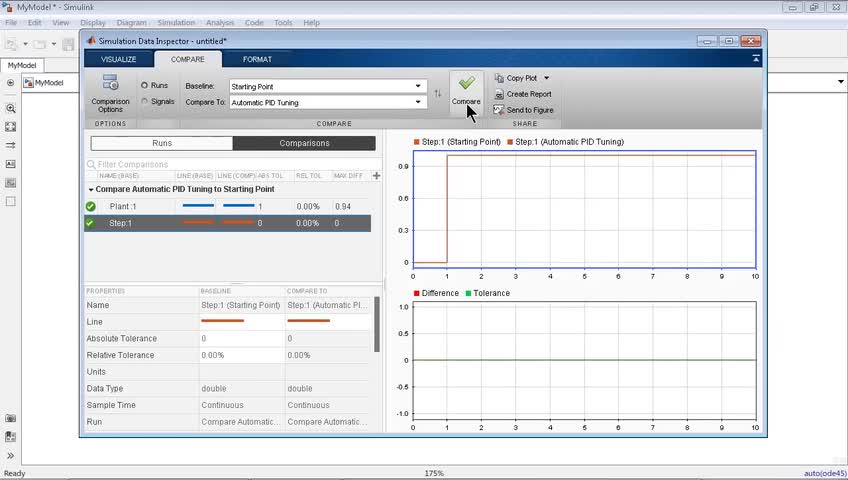This screenshot has height=480, width=848.
Task: Click Plant:1 max diff value 0.94
Action: pyautogui.click(x=343, y=206)
